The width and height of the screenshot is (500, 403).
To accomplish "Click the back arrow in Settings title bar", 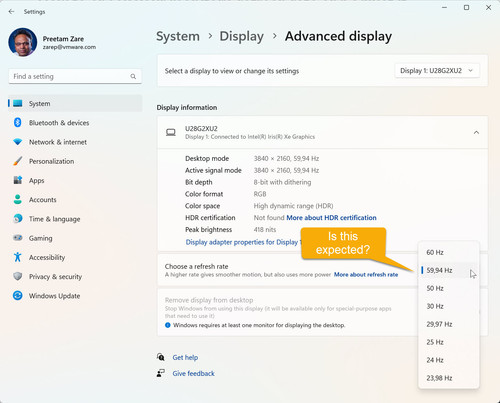I will (x=11, y=12).
